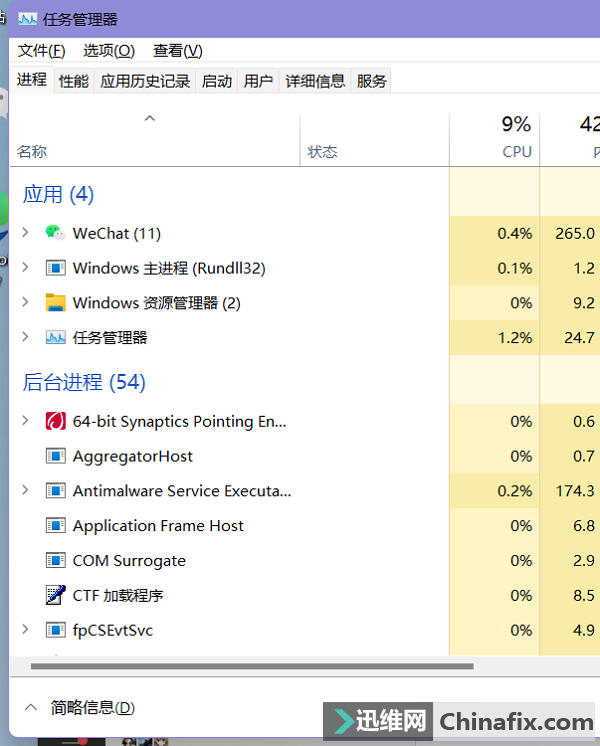The width and height of the screenshot is (600, 746).
Task: Switch to the 性能 tab
Action: coord(73,81)
